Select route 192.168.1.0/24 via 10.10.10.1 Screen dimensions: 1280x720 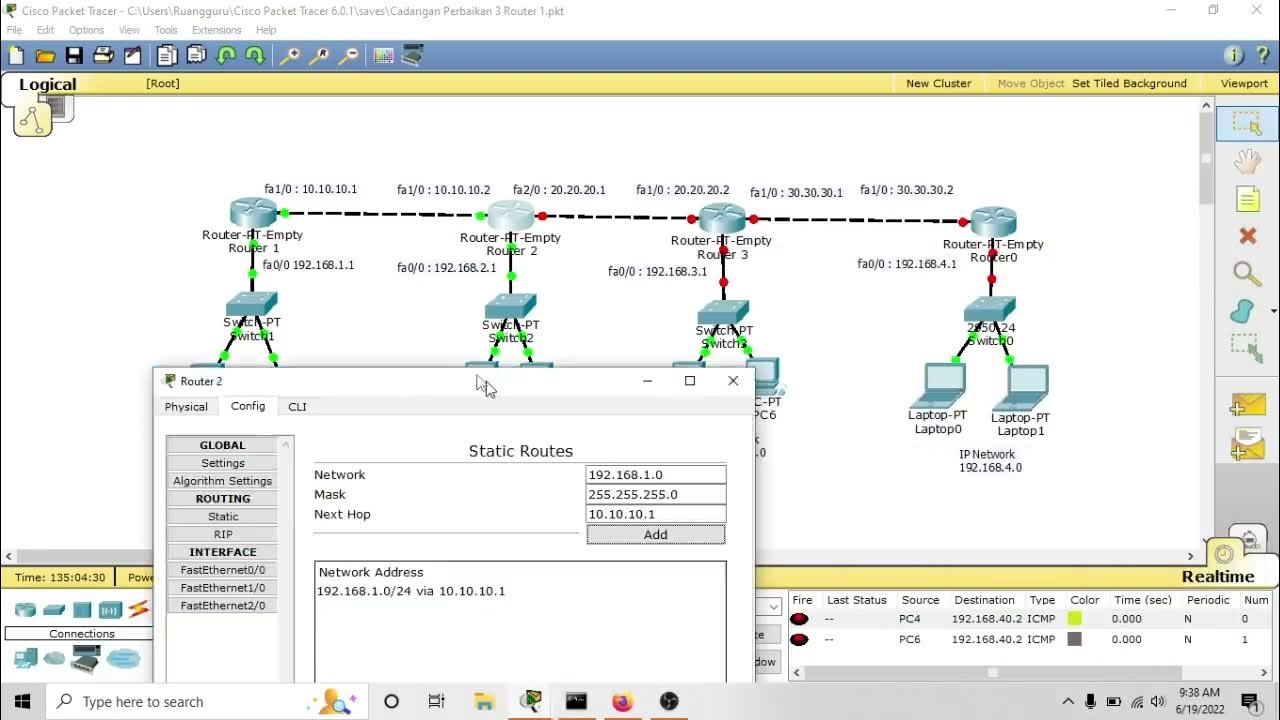pos(411,591)
